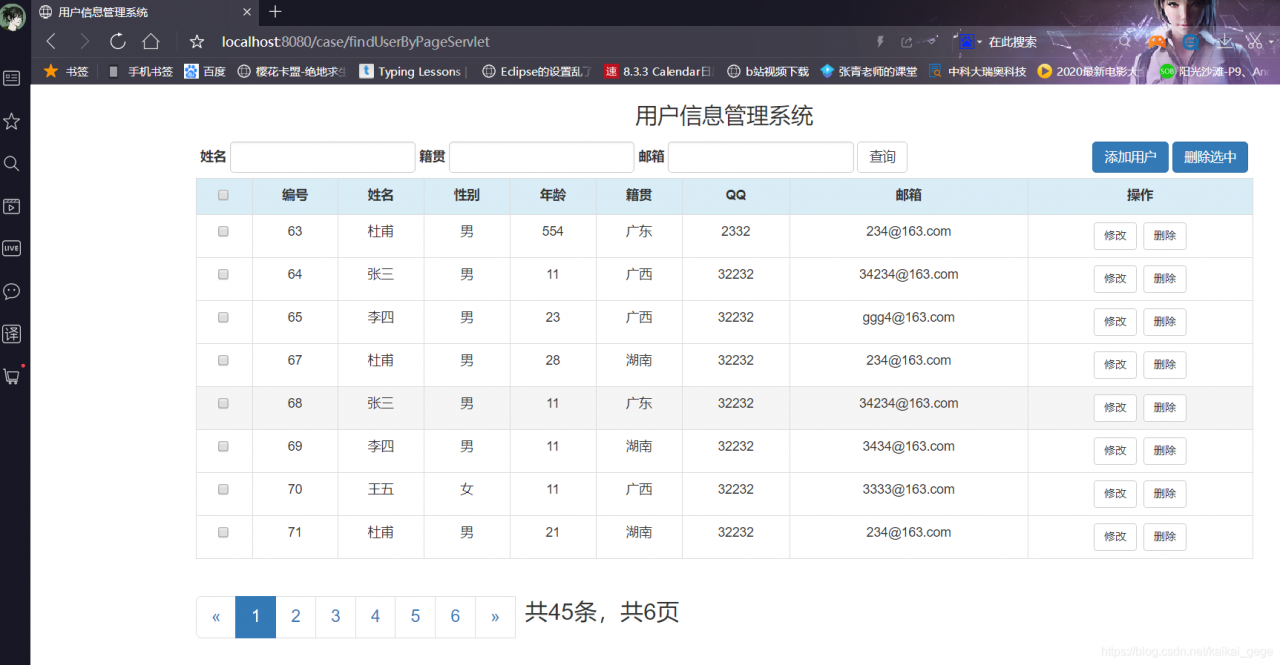1280x665 pixels.
Task: Select the header checkbox to select all rows
Action: point(224,195)
